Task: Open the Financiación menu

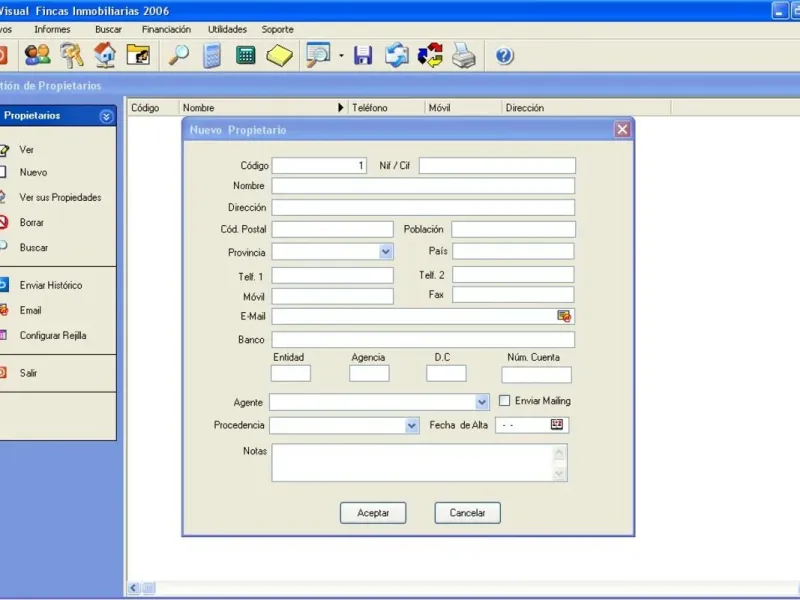Action: 166,29
